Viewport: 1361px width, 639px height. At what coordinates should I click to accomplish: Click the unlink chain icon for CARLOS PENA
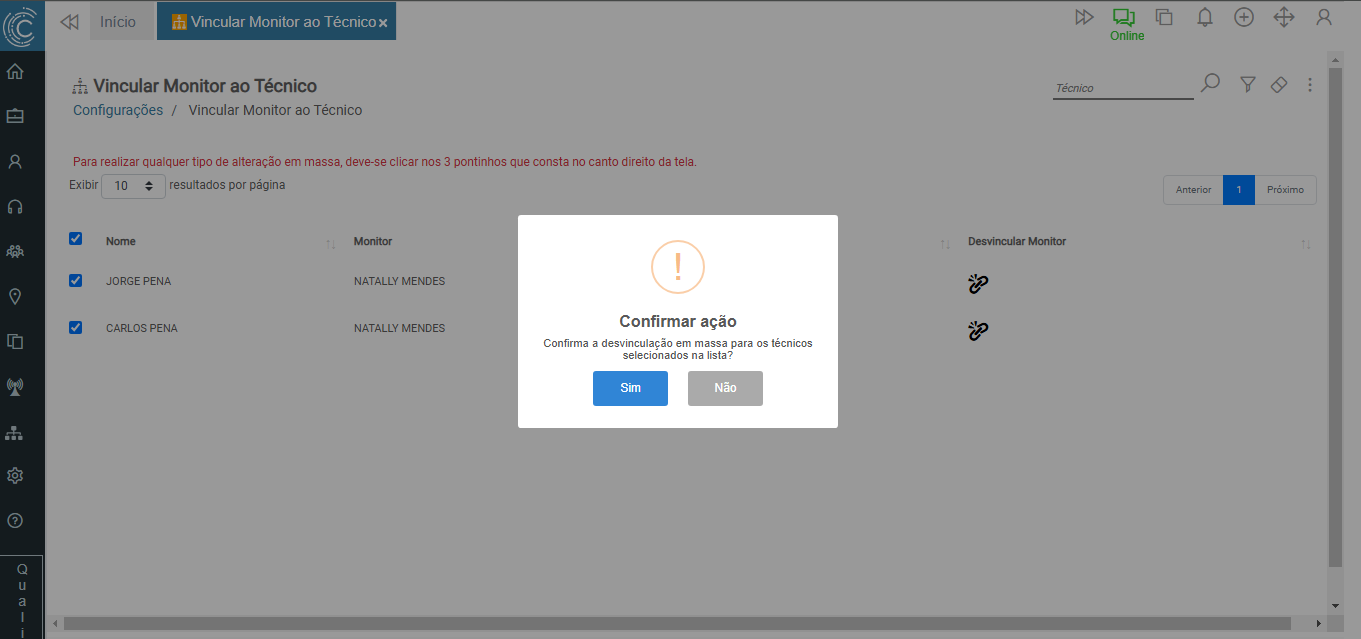pyautogui.click(x=978, y=331)
